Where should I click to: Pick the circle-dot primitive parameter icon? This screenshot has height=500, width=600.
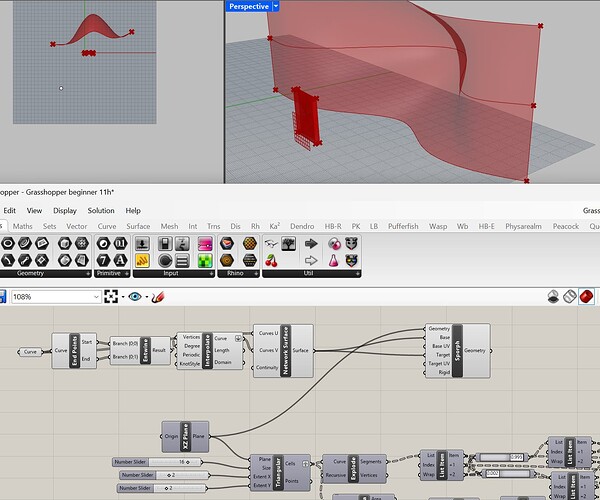tap(104, 243)
